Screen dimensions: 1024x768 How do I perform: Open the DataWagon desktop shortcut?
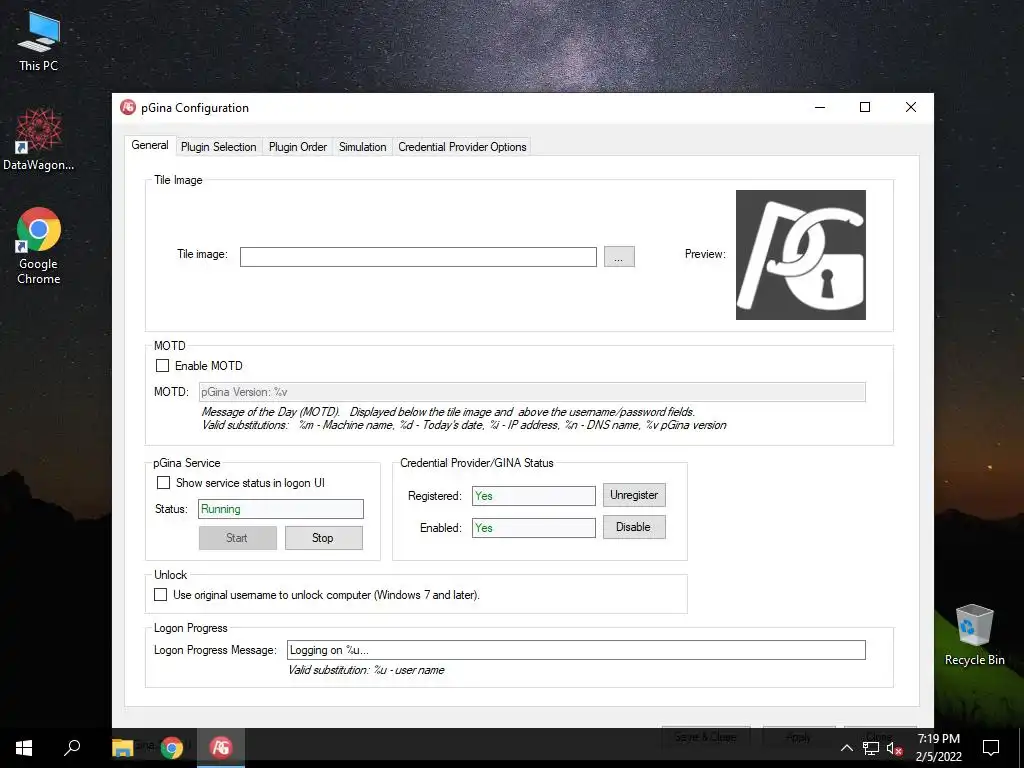click(39, 140)
